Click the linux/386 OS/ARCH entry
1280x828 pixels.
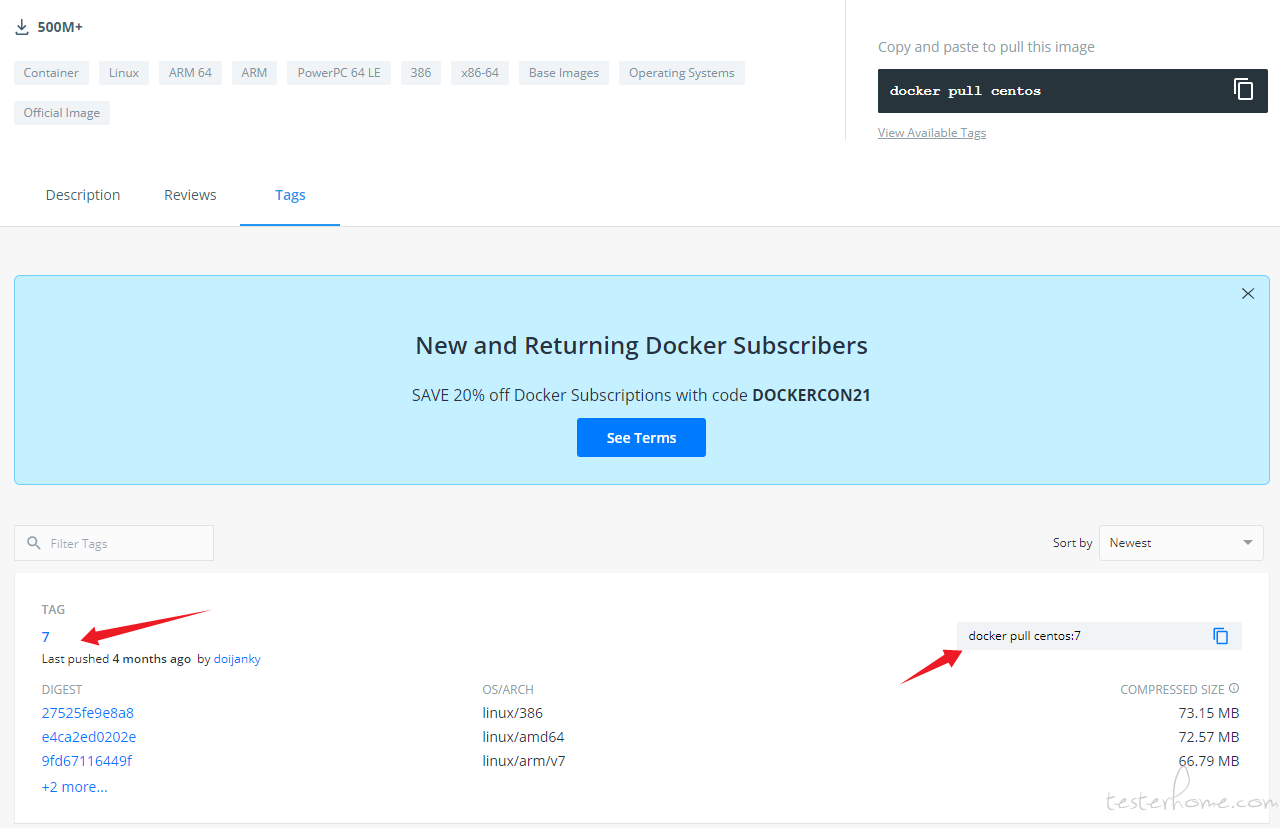click(512, 713)
